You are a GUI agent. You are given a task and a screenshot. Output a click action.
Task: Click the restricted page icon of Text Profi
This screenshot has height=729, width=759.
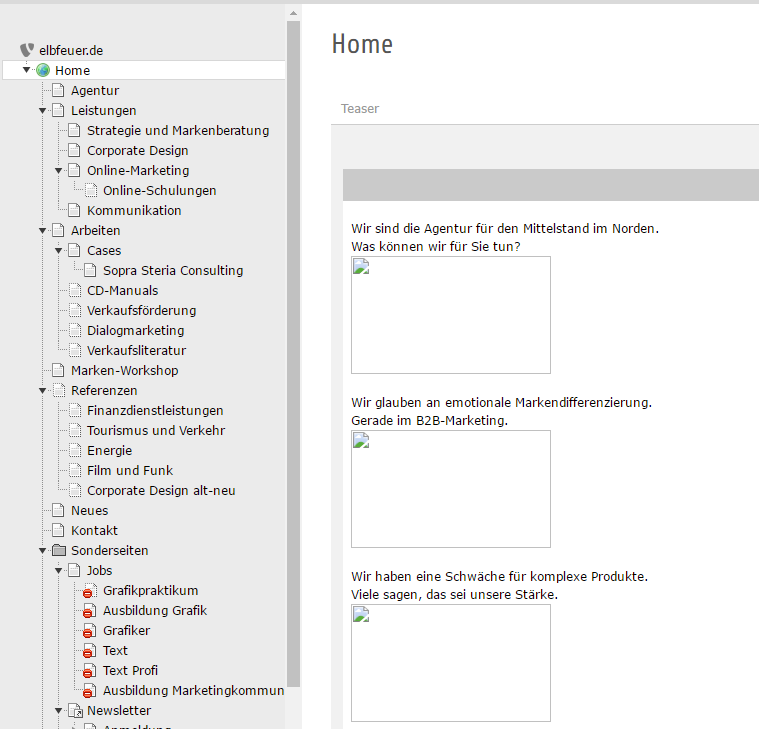(x=90, y=671)
